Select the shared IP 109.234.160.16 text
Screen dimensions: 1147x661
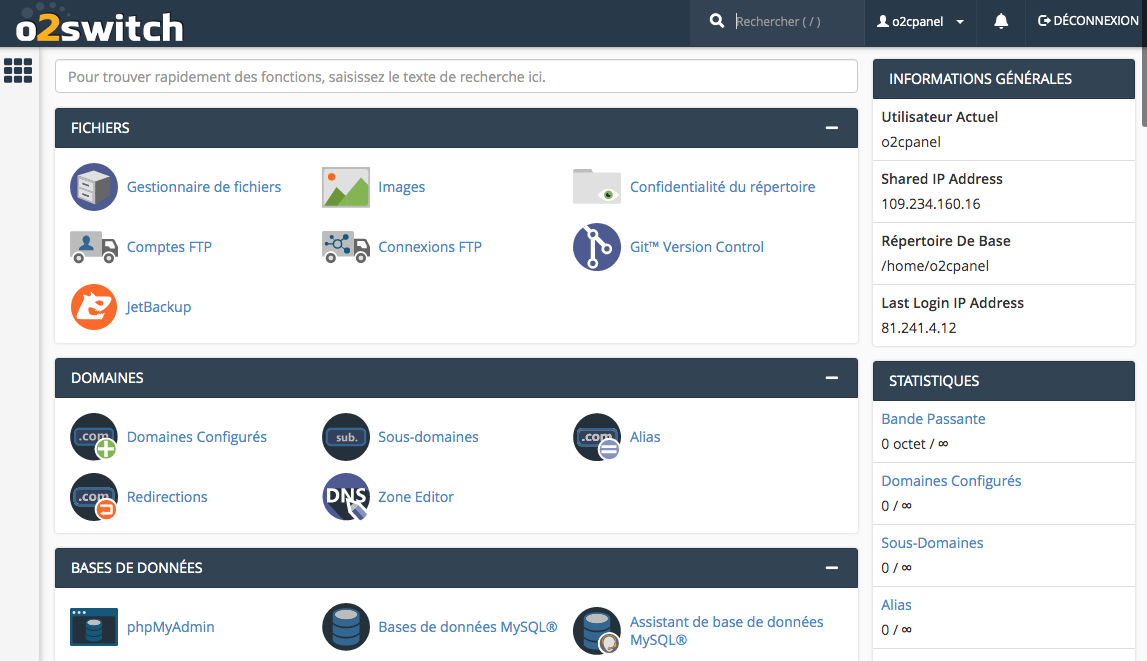(930, 204)
